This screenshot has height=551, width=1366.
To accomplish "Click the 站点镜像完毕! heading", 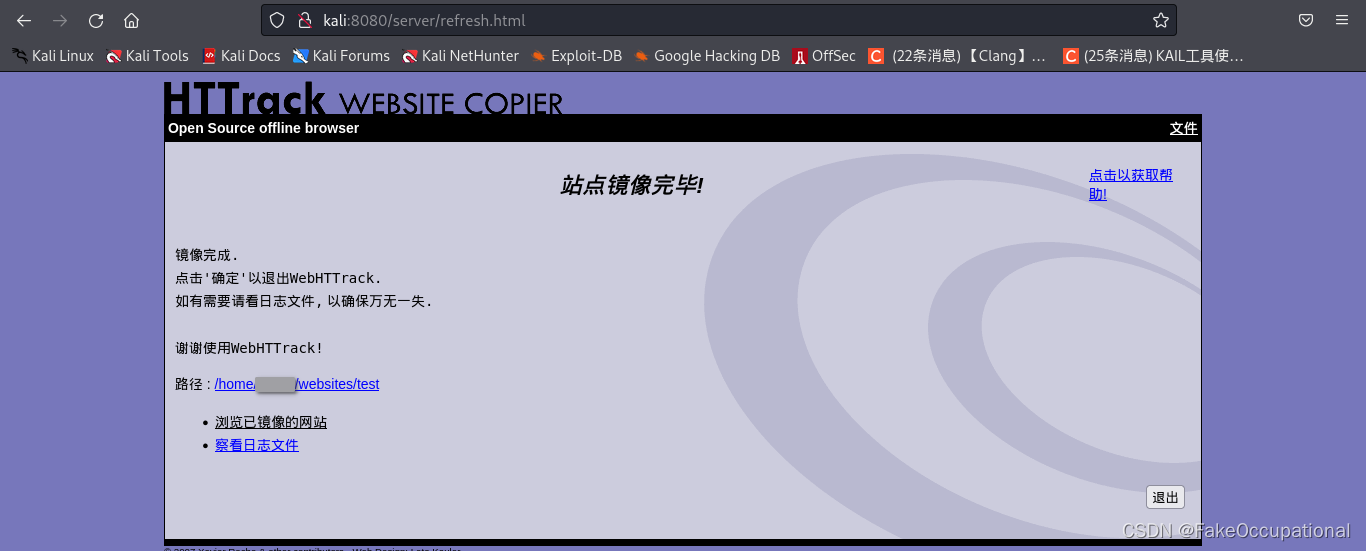I will click(x=631, y=185).
